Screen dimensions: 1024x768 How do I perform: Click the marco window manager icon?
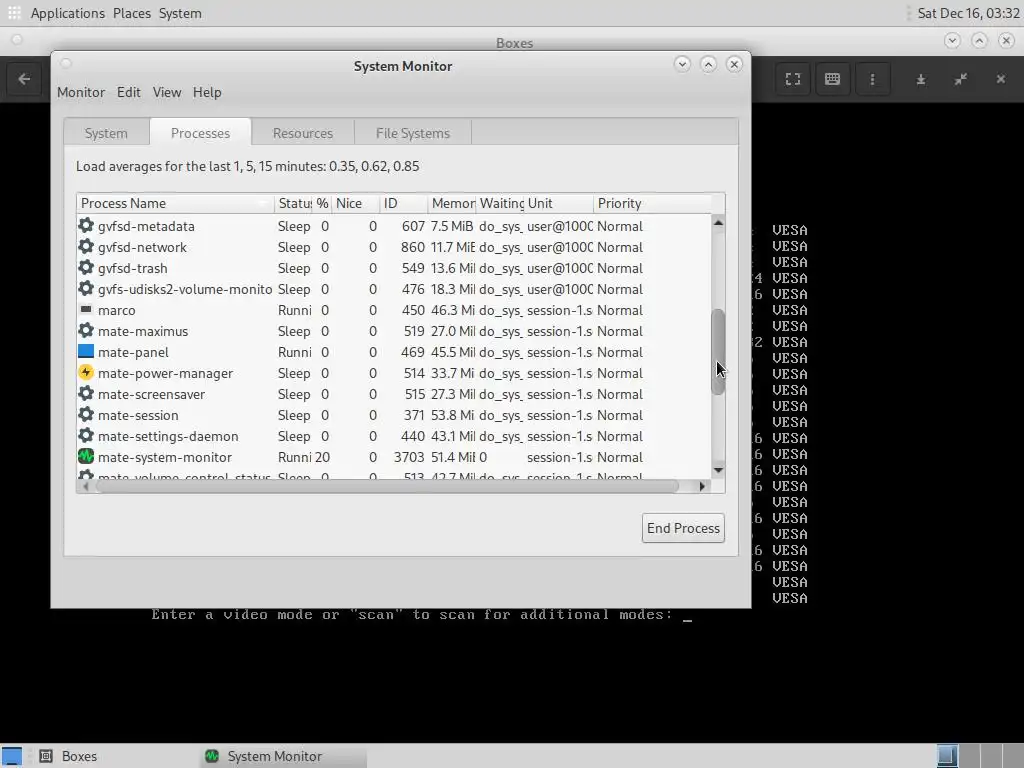[x=86, y=309]
